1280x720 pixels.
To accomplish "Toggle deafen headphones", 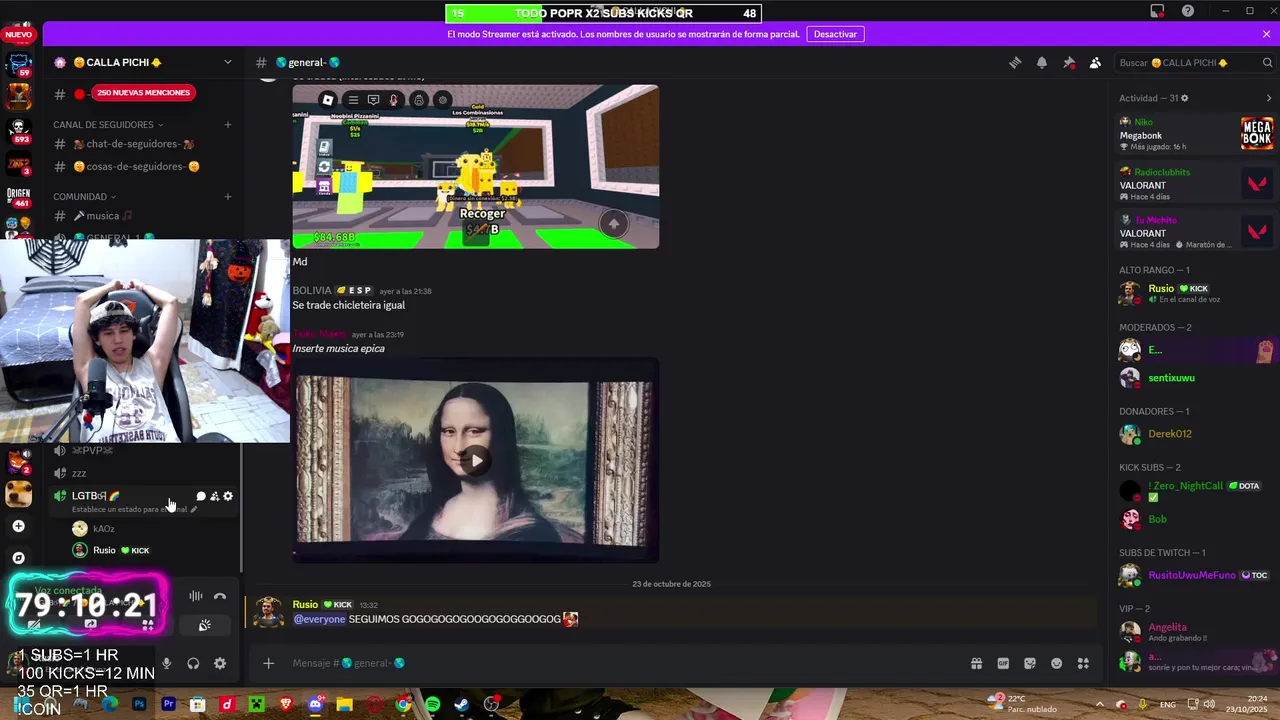I will click(193, 663).
